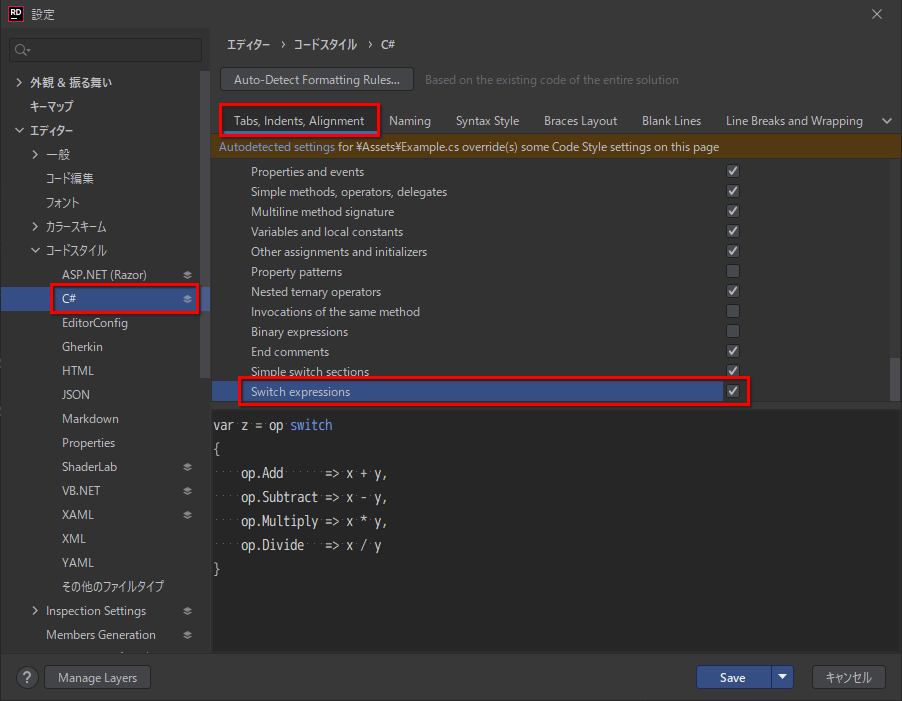Click the layer icon beside VB.NET
Viewport: 902px width, 701px height.
coord(188,491)
